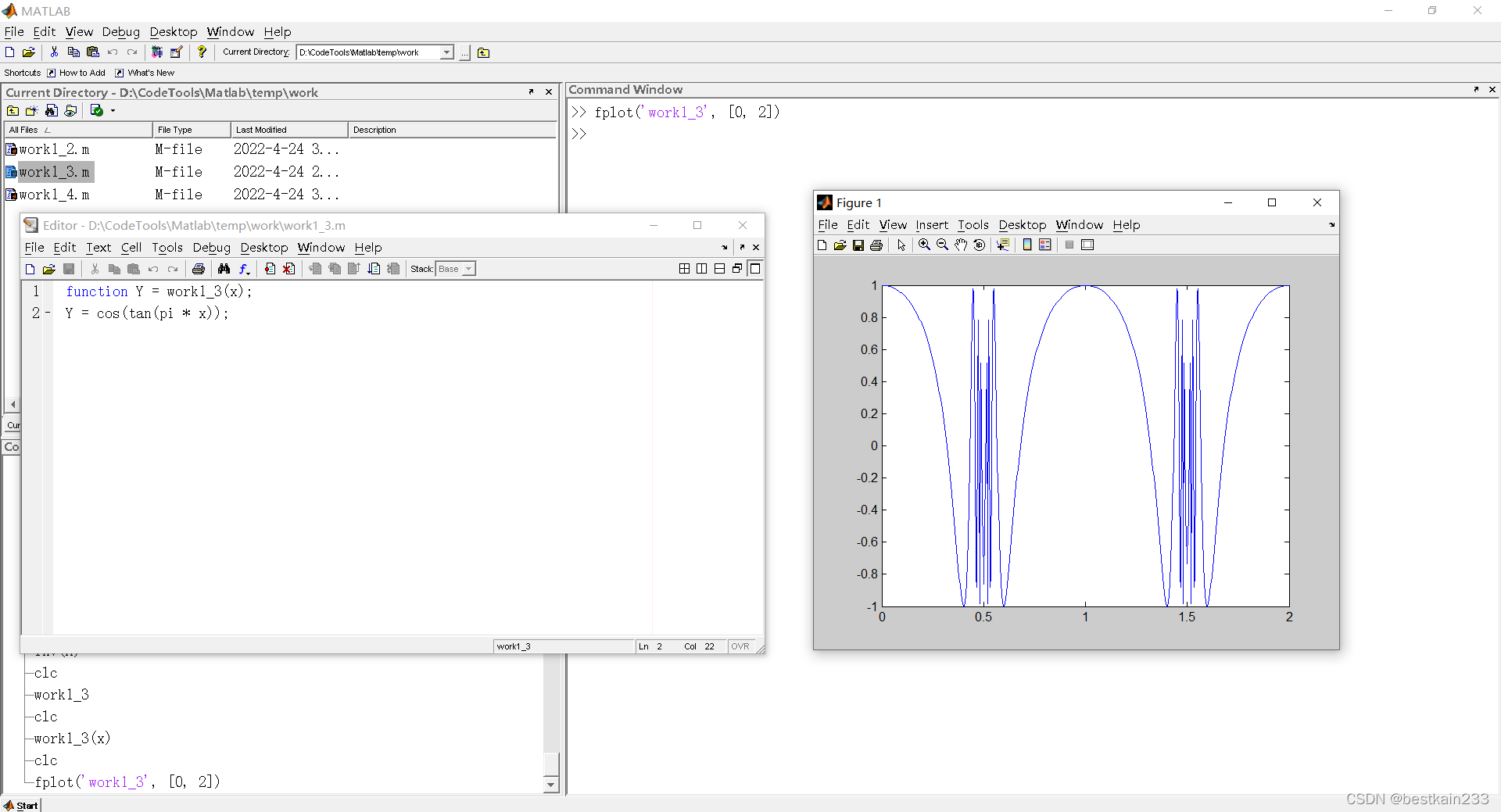Click the File Type column header

[192, 130]
